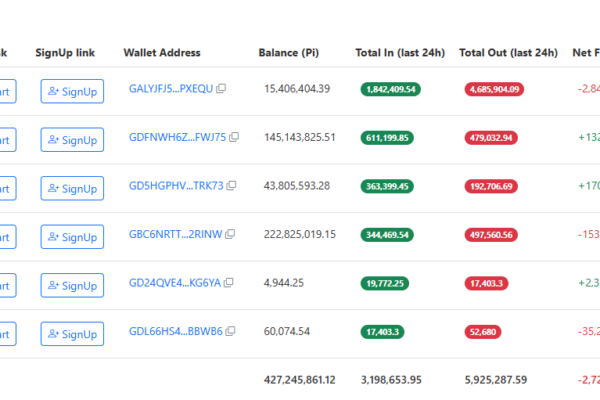600x400 pixels.
Task: Copy the GBC6NRTT...2RINW wallet address
Action: 230,234
